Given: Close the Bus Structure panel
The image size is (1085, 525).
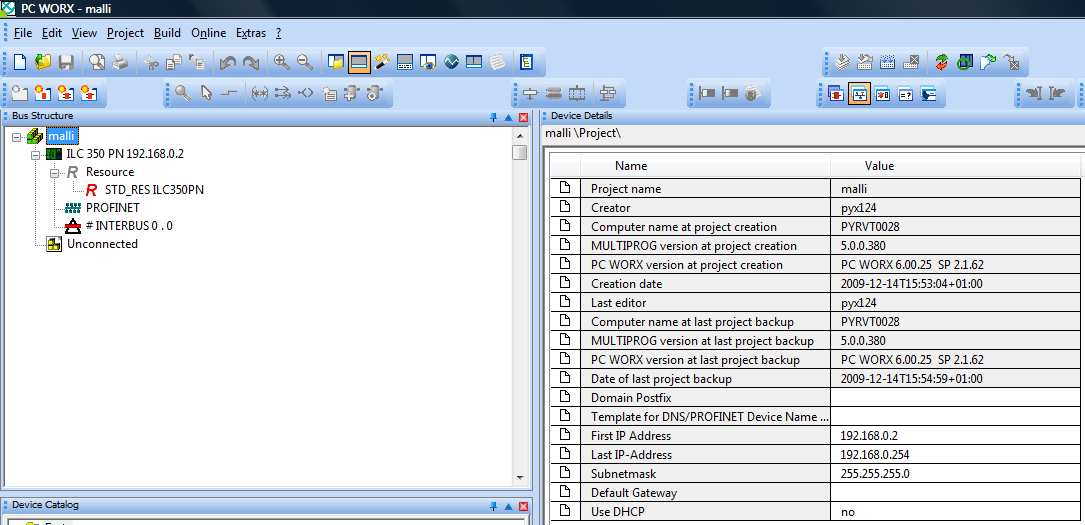Looking at the screenshot, I should point(523,117).
